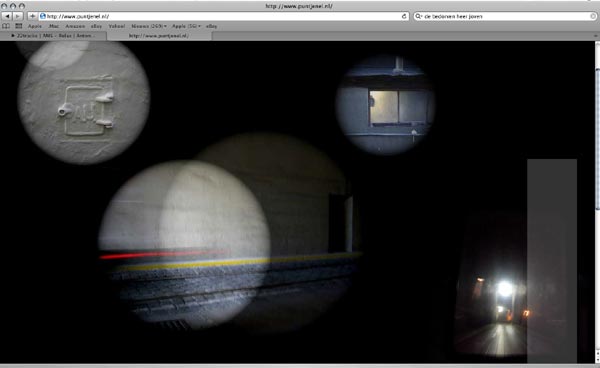
Task: Open the bookmarks book icon
Action: pyautogui.click(x=6, y=26)
